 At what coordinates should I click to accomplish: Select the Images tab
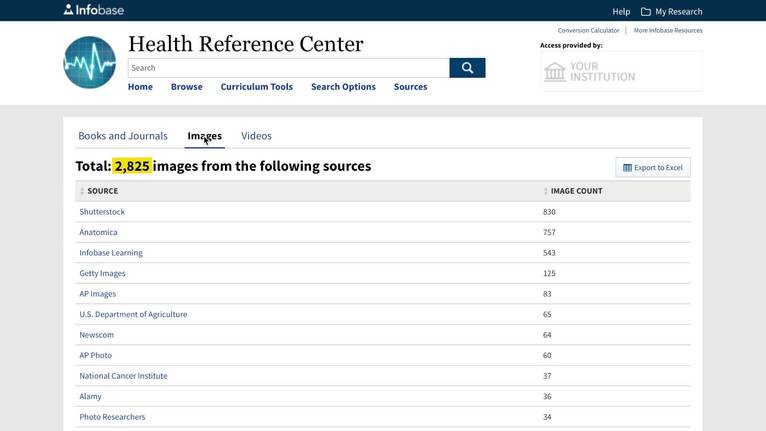(x=205, y=136)
